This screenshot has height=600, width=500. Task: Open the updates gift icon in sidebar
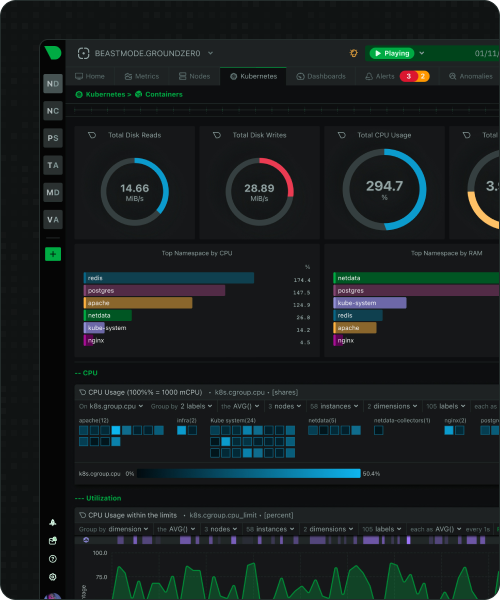click(53, 541)
